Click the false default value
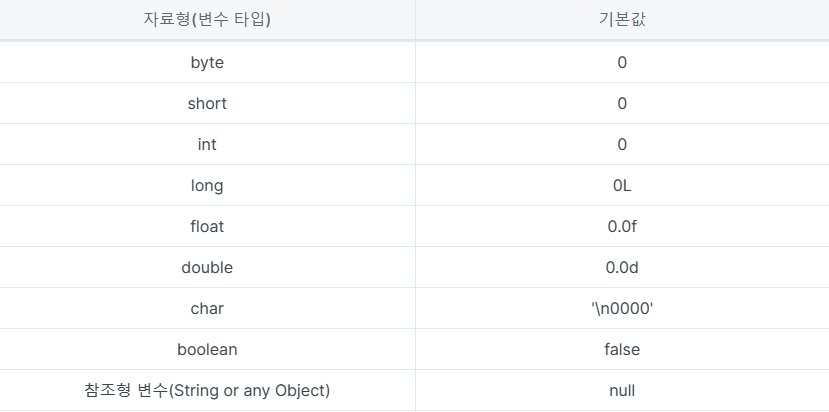The image size is (829, 412). [x=622, y=350]
